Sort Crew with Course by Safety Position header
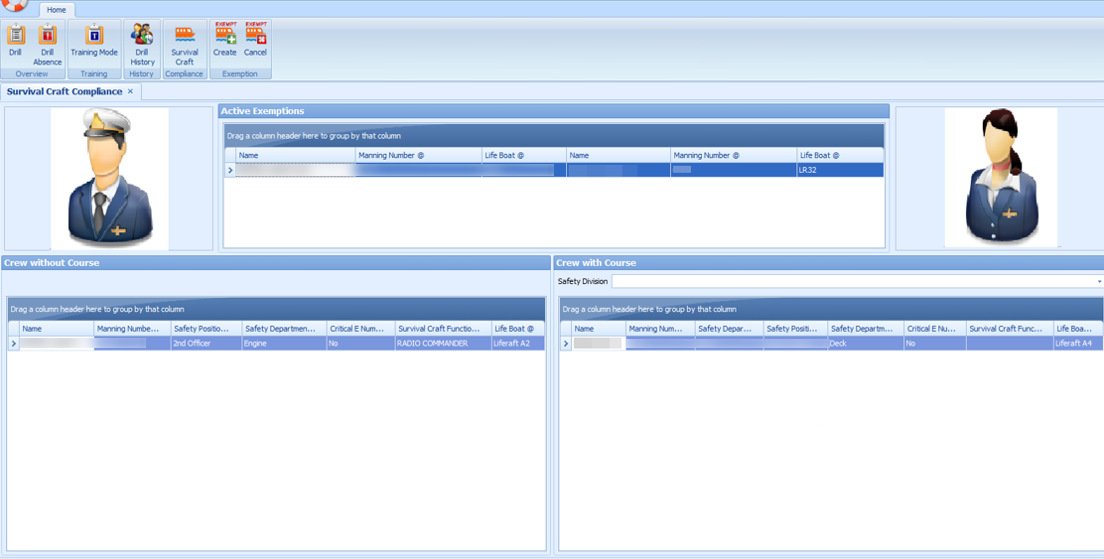This screenshot has height=559, width=1104. [796, 329]
